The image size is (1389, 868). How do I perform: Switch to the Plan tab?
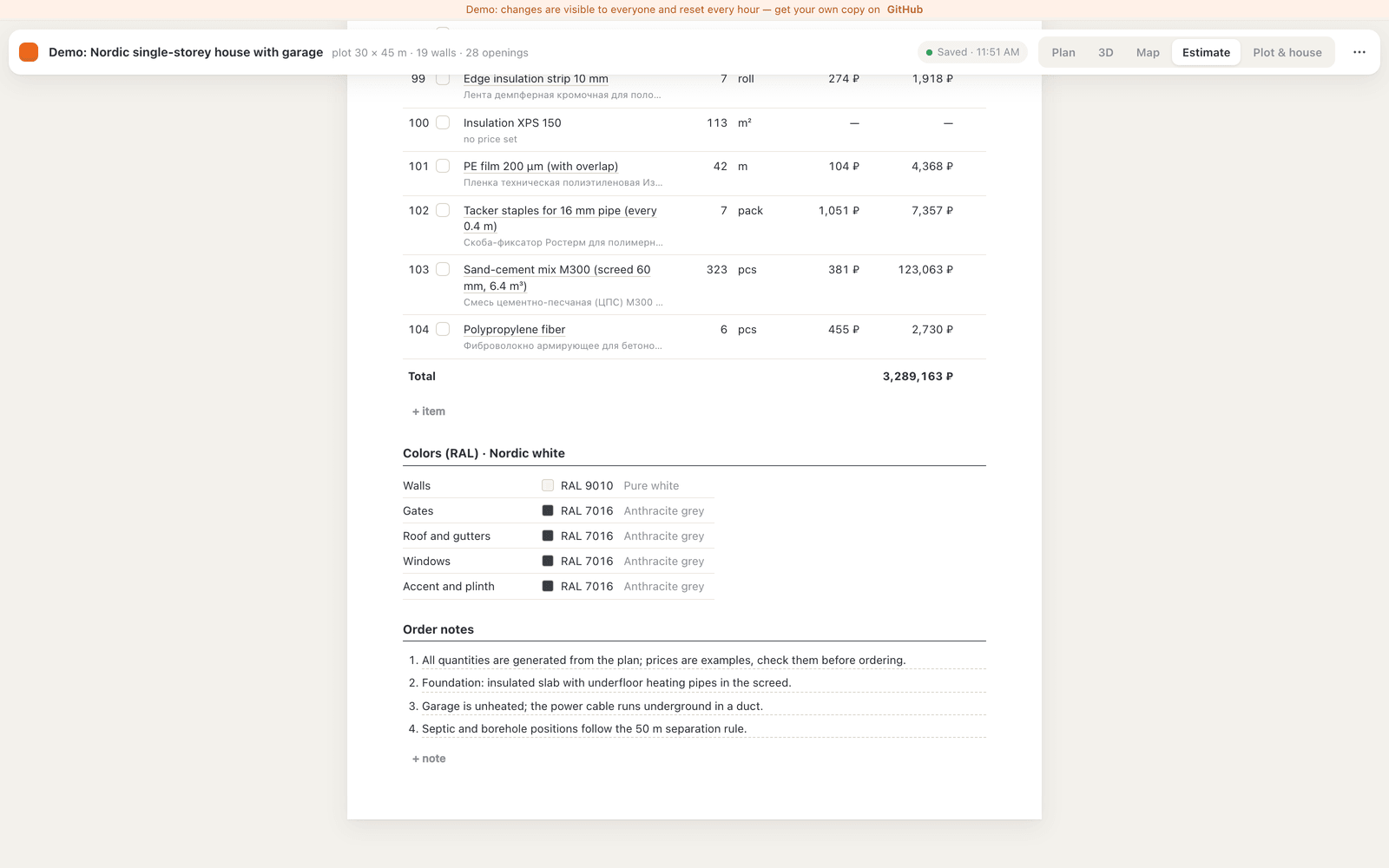pyautogui.click(x=1063, y=52)
